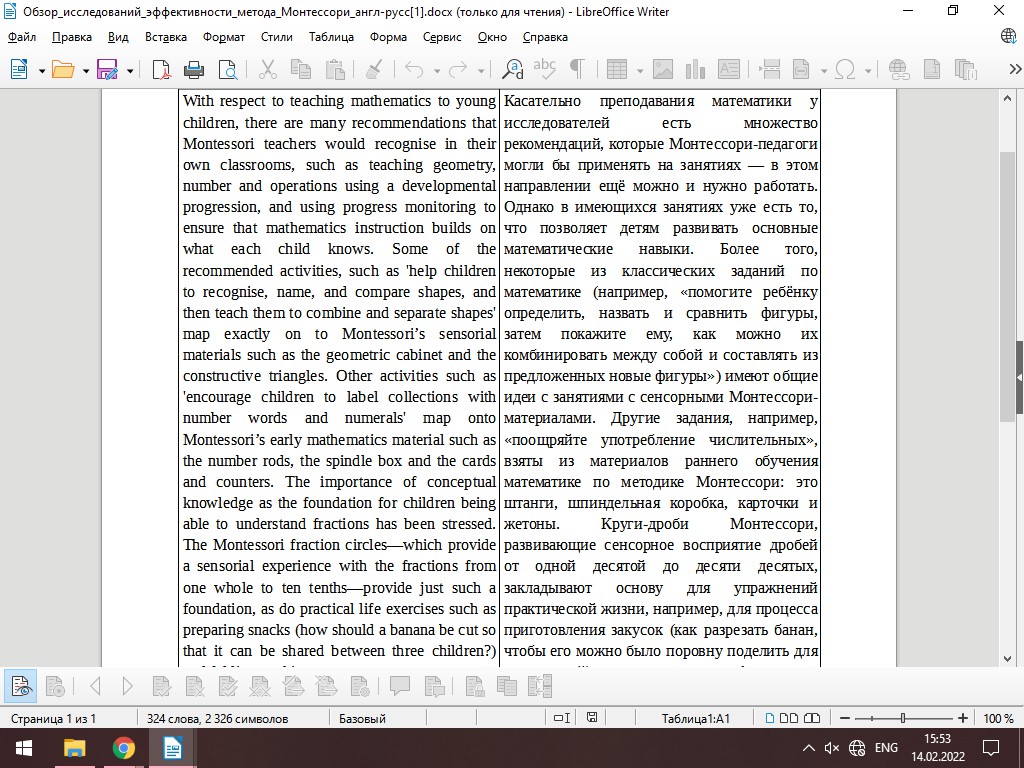Toggle Print Preview
1024x768 pixels.
tap(228, 69)
